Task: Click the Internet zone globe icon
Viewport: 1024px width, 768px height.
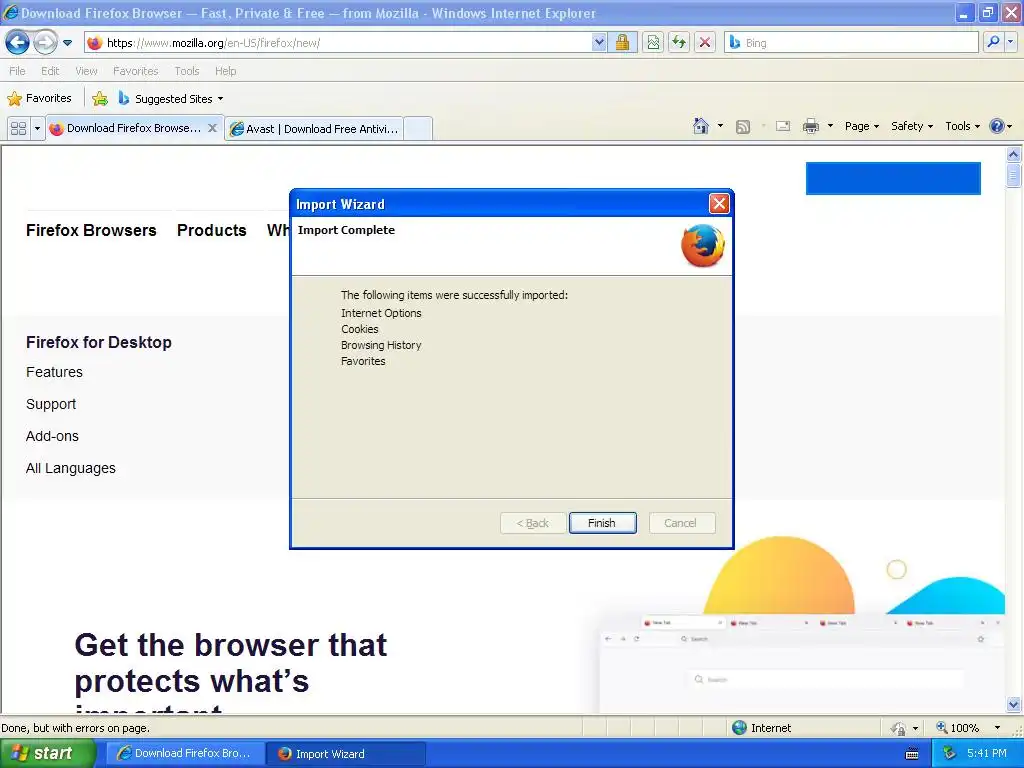Action: [739, 728]
